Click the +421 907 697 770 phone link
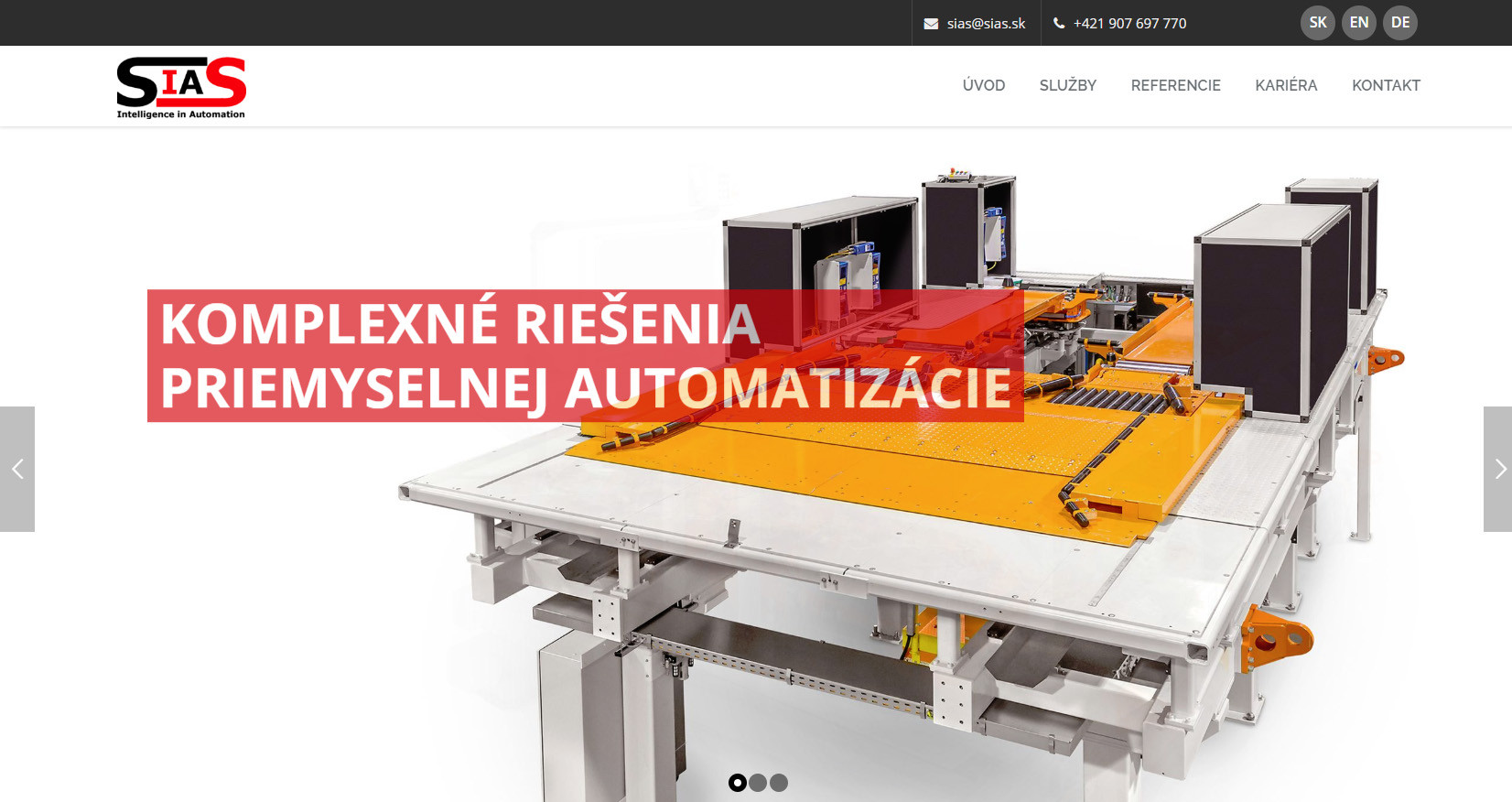This screenshot has height=802, width=1512. click(1129, 24)
